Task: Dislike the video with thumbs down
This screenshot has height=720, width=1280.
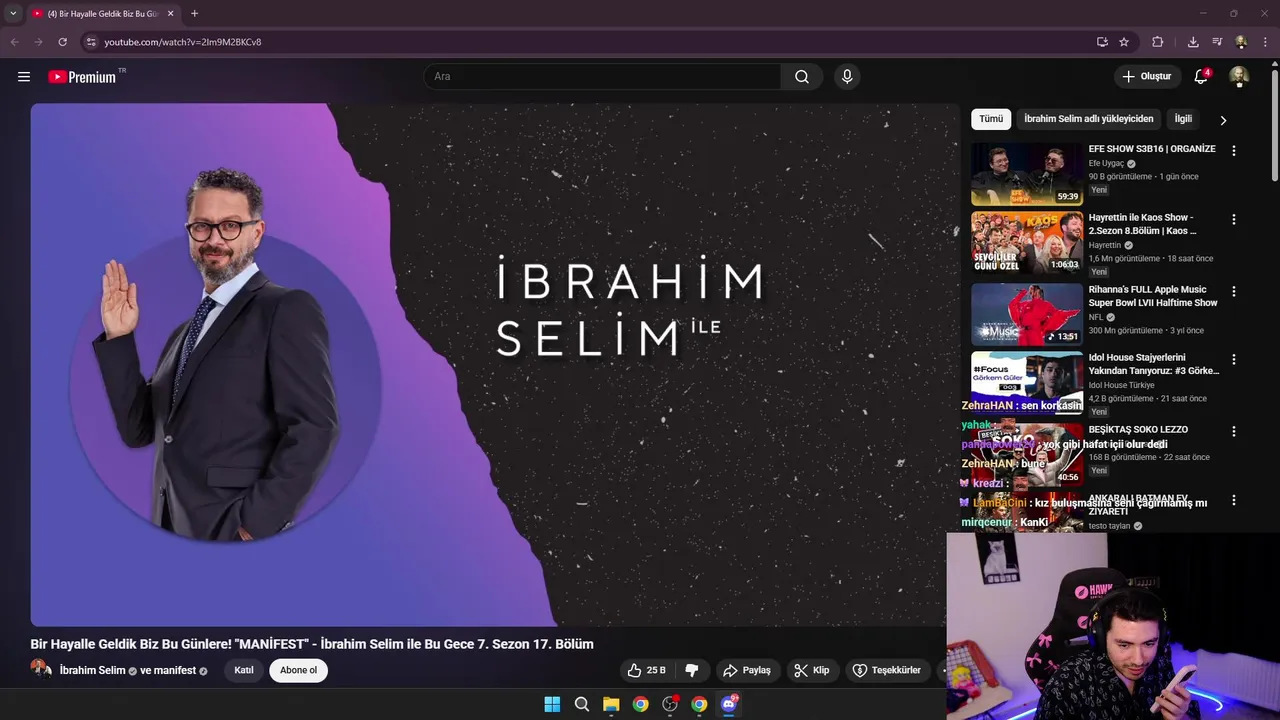Action: click(x=691, y=670)
